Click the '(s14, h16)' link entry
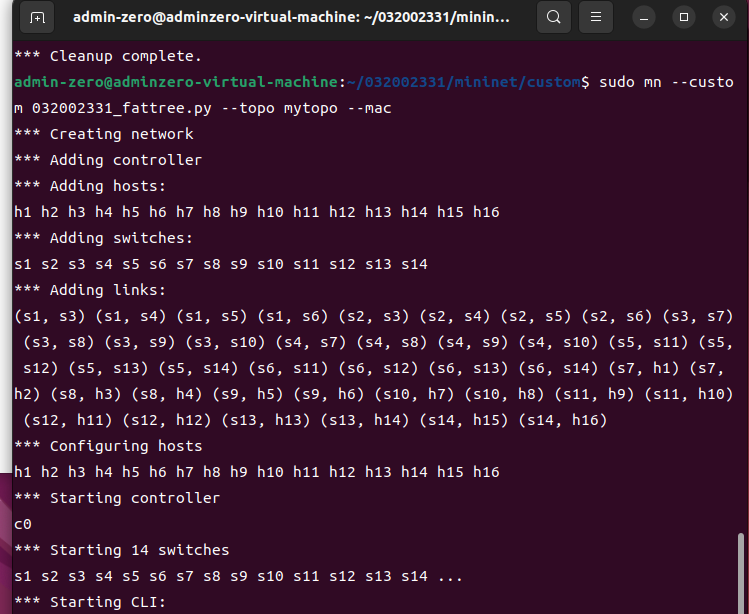 click(x=563, y=420)
